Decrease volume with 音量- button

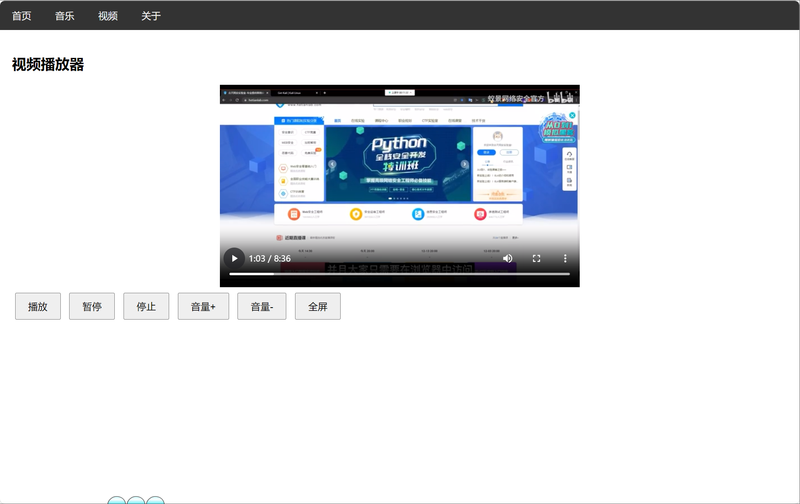[262, 306]
